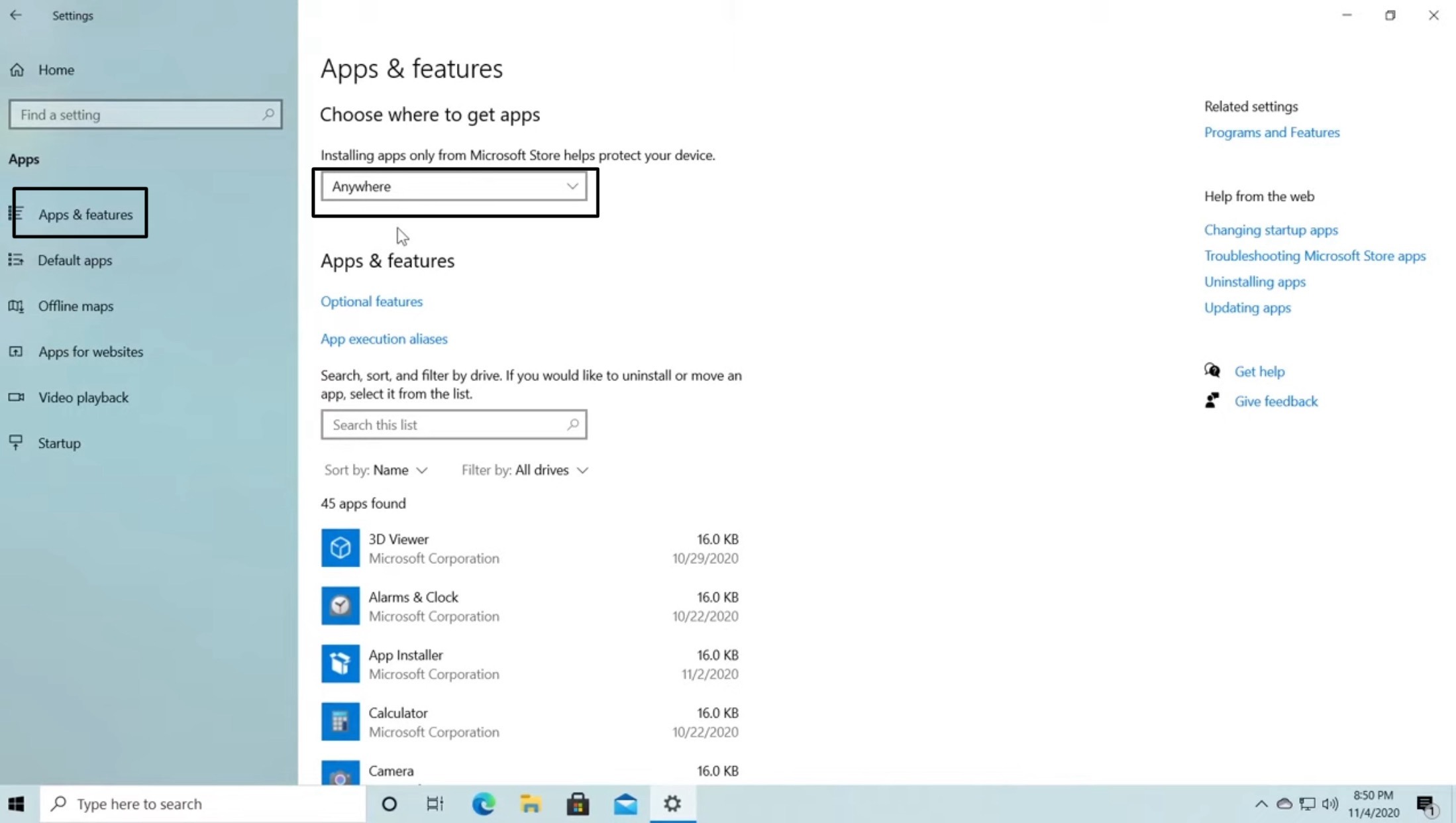Screen dimensions: 1456x823
Task: Open Troubleshooting Microsoft Store apps link
Action: (1314, 256)
